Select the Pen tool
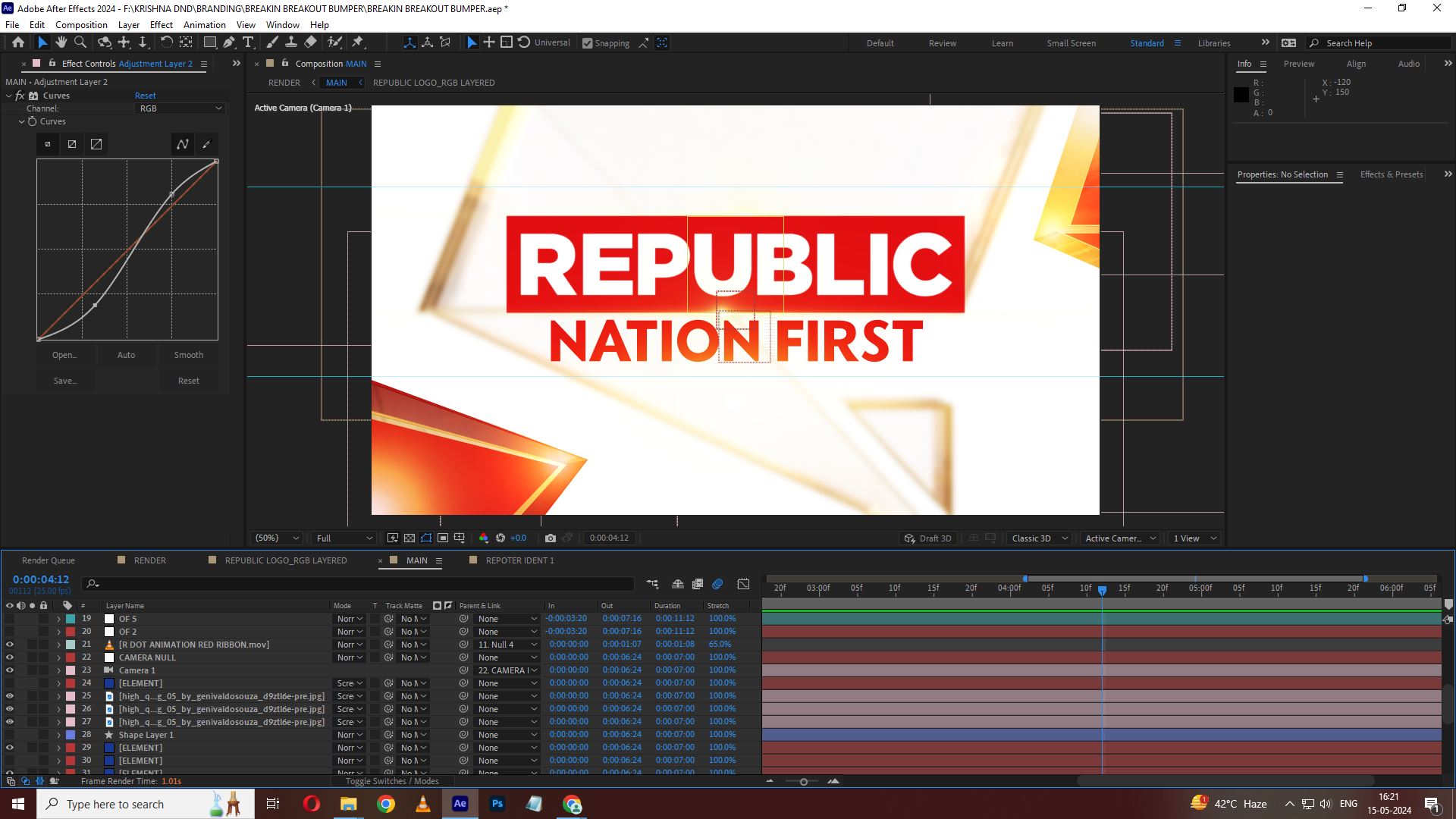 tap(229, 42)
